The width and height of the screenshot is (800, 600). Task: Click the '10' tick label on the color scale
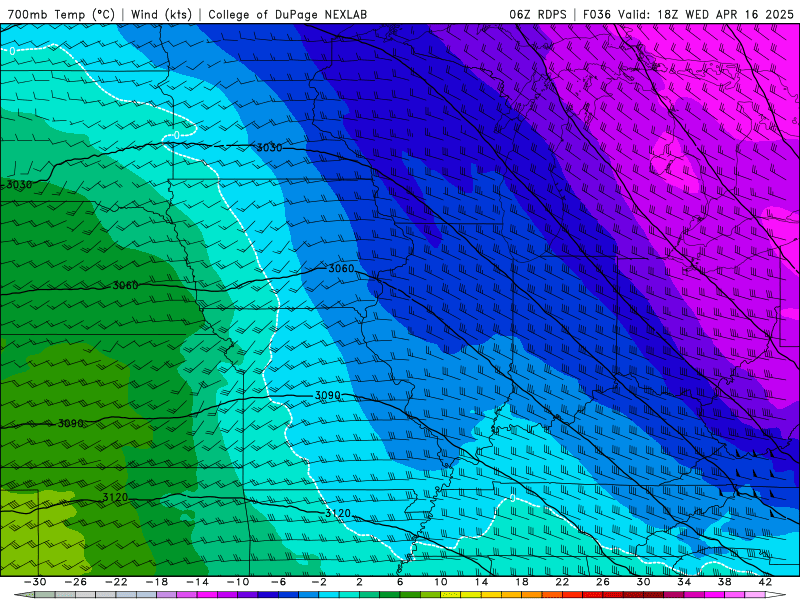(x=441, y=582)
